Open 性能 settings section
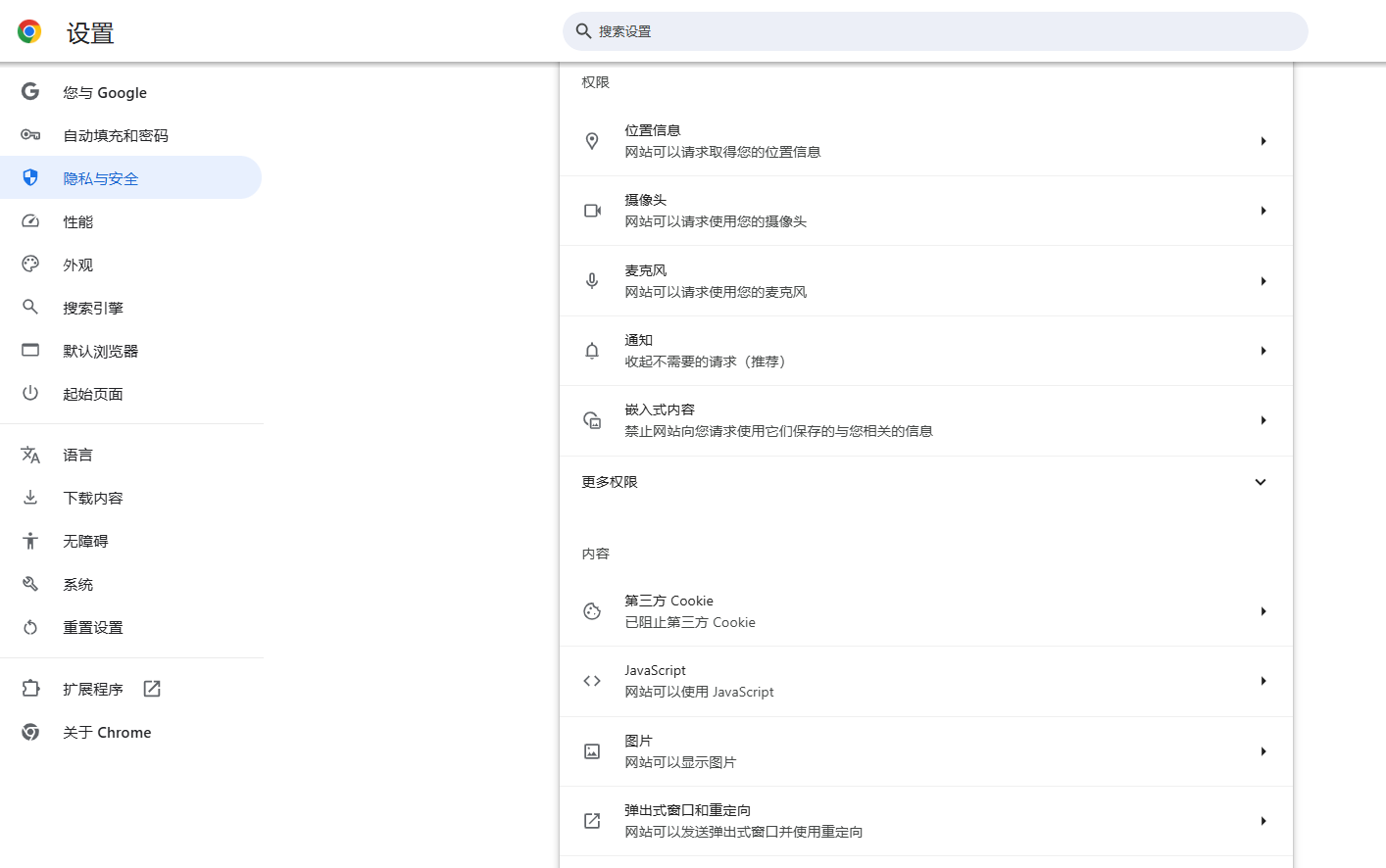 130,221
